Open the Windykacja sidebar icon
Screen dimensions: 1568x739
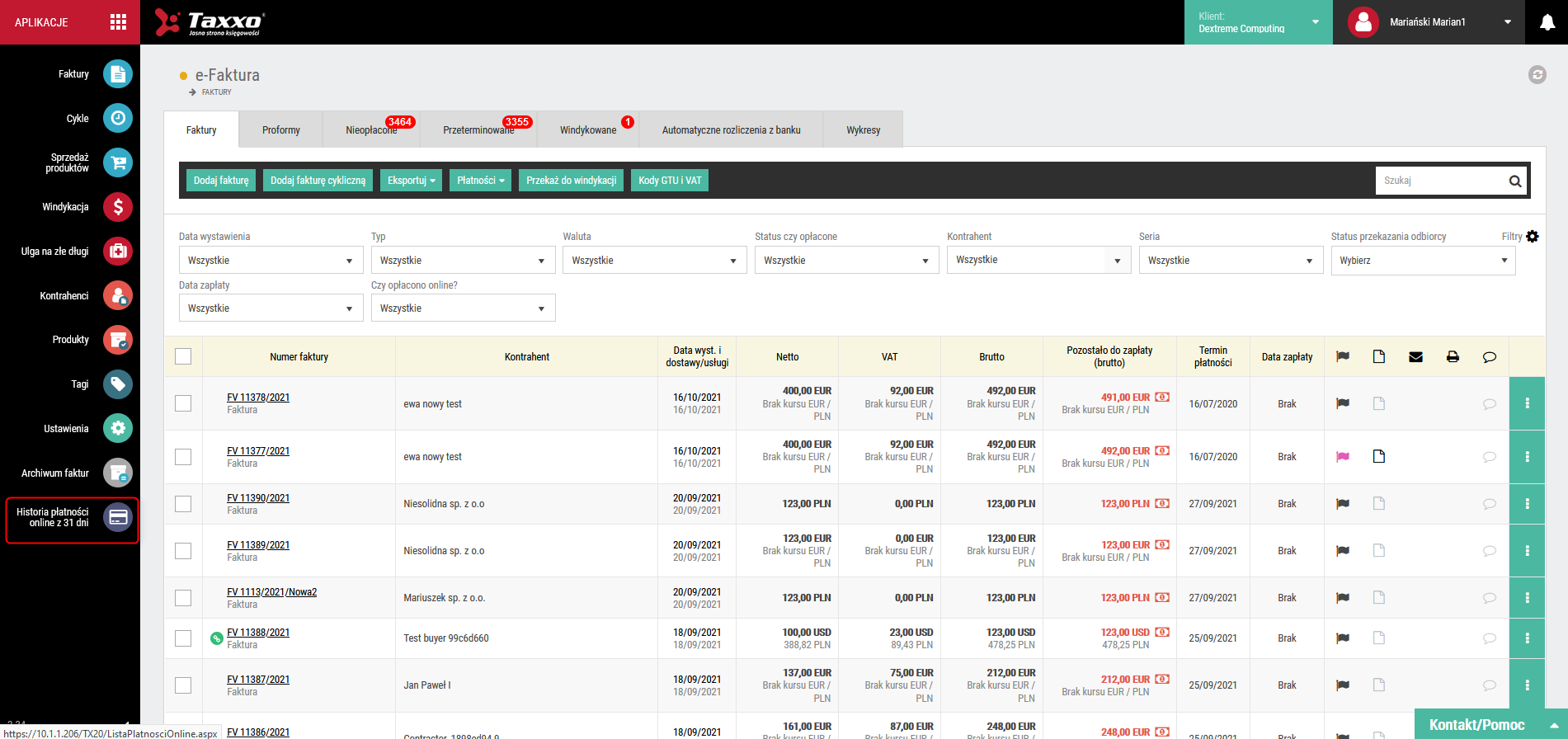[118, 207]
